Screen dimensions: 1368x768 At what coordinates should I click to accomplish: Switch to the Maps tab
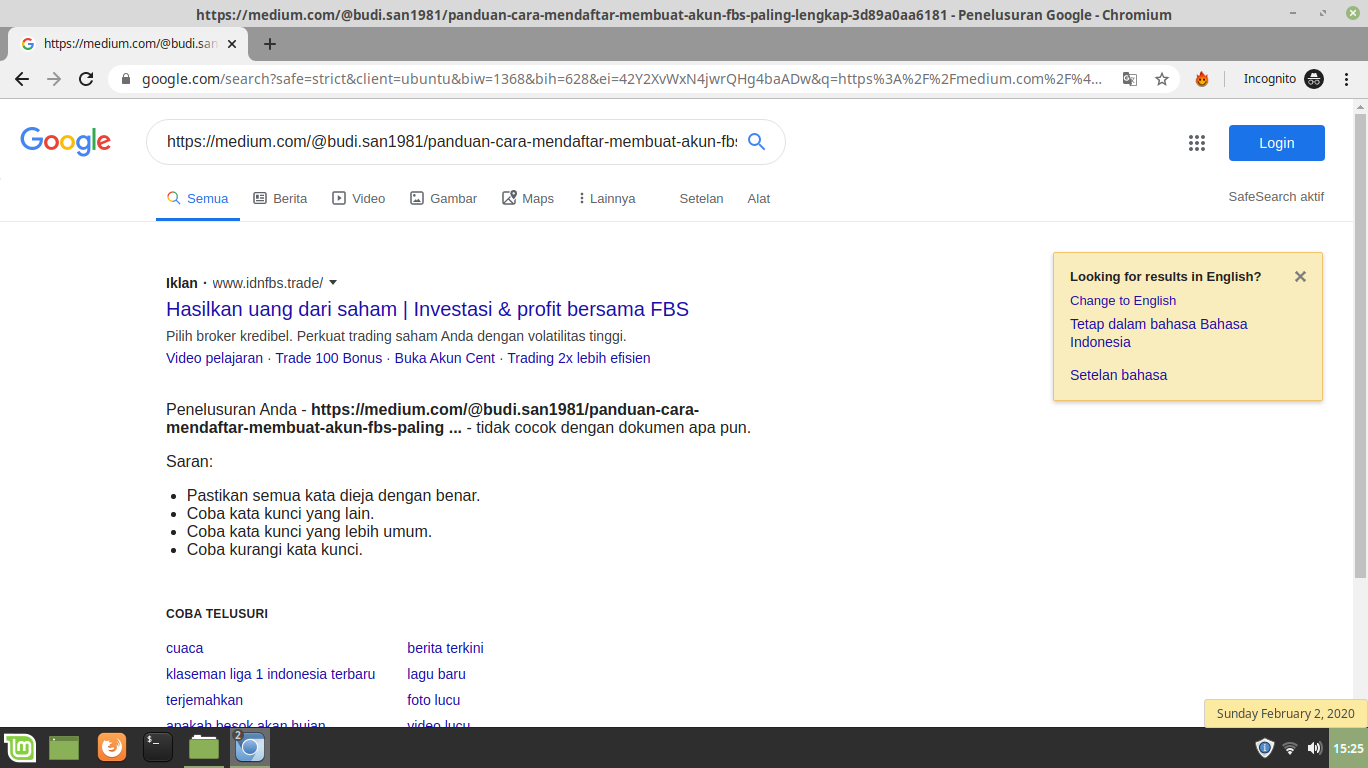527,198
